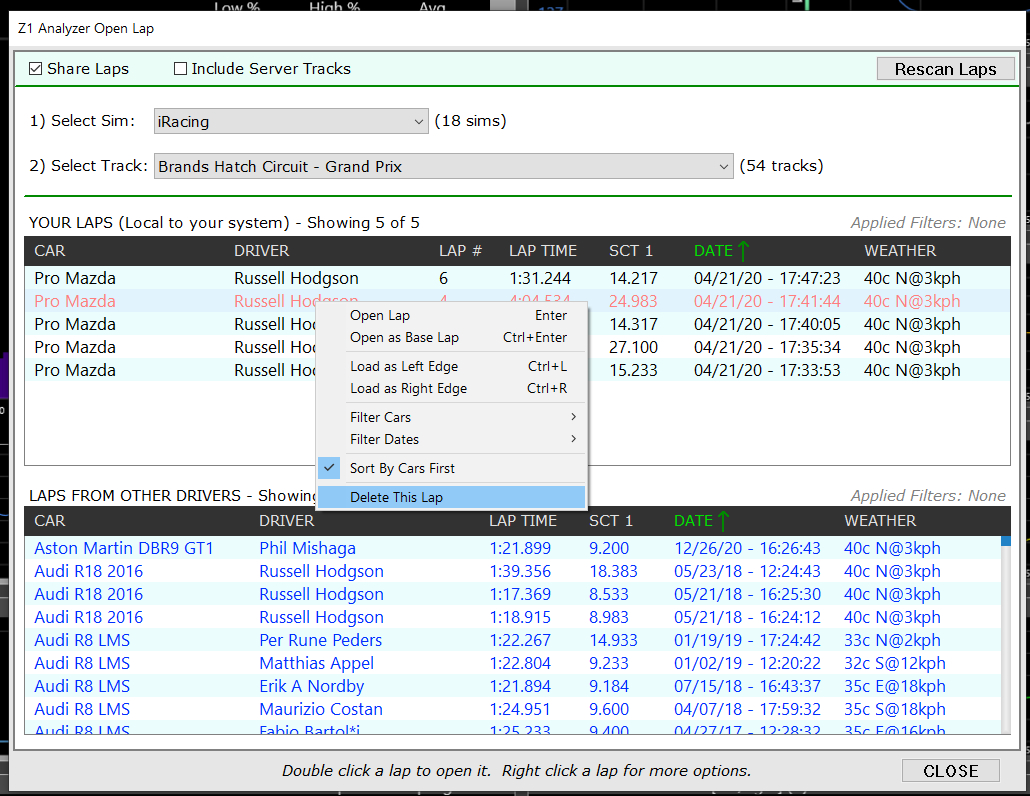Open the Select Track dropdown for Brands Hatch
Image resolution: width=1030 pixels, height=796 pixels.
(443, 166)
